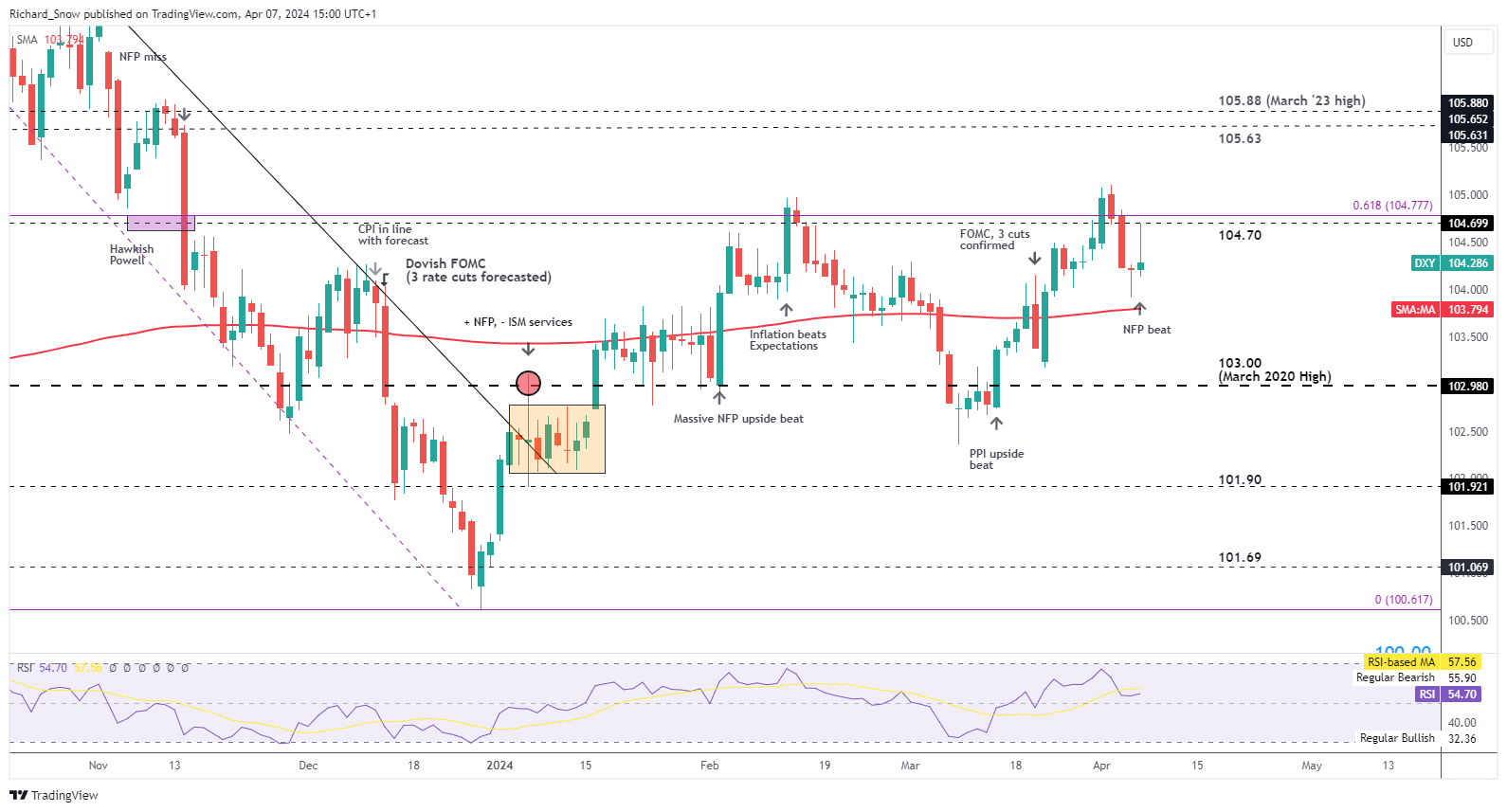Click the SMA indicator legend label
This screenshot has width=1507, height=812.
tap(27, 40)
